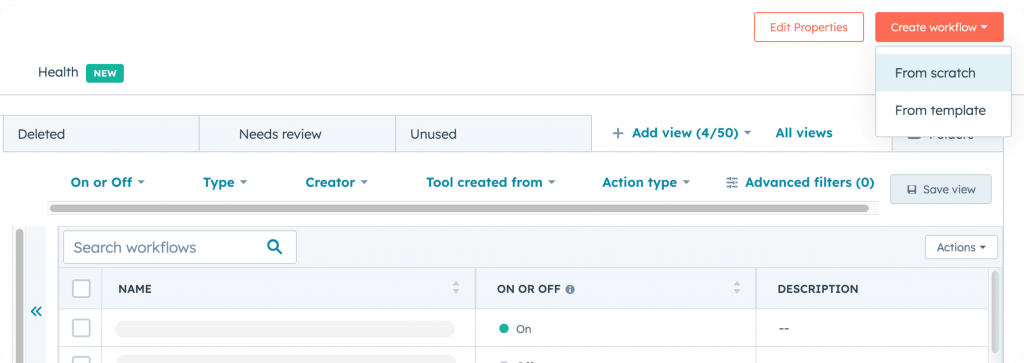The width and height of the screenshot is (1024, 363).
Task: Open the Add view (4/50) dropdown
Action: click(682, 133)
